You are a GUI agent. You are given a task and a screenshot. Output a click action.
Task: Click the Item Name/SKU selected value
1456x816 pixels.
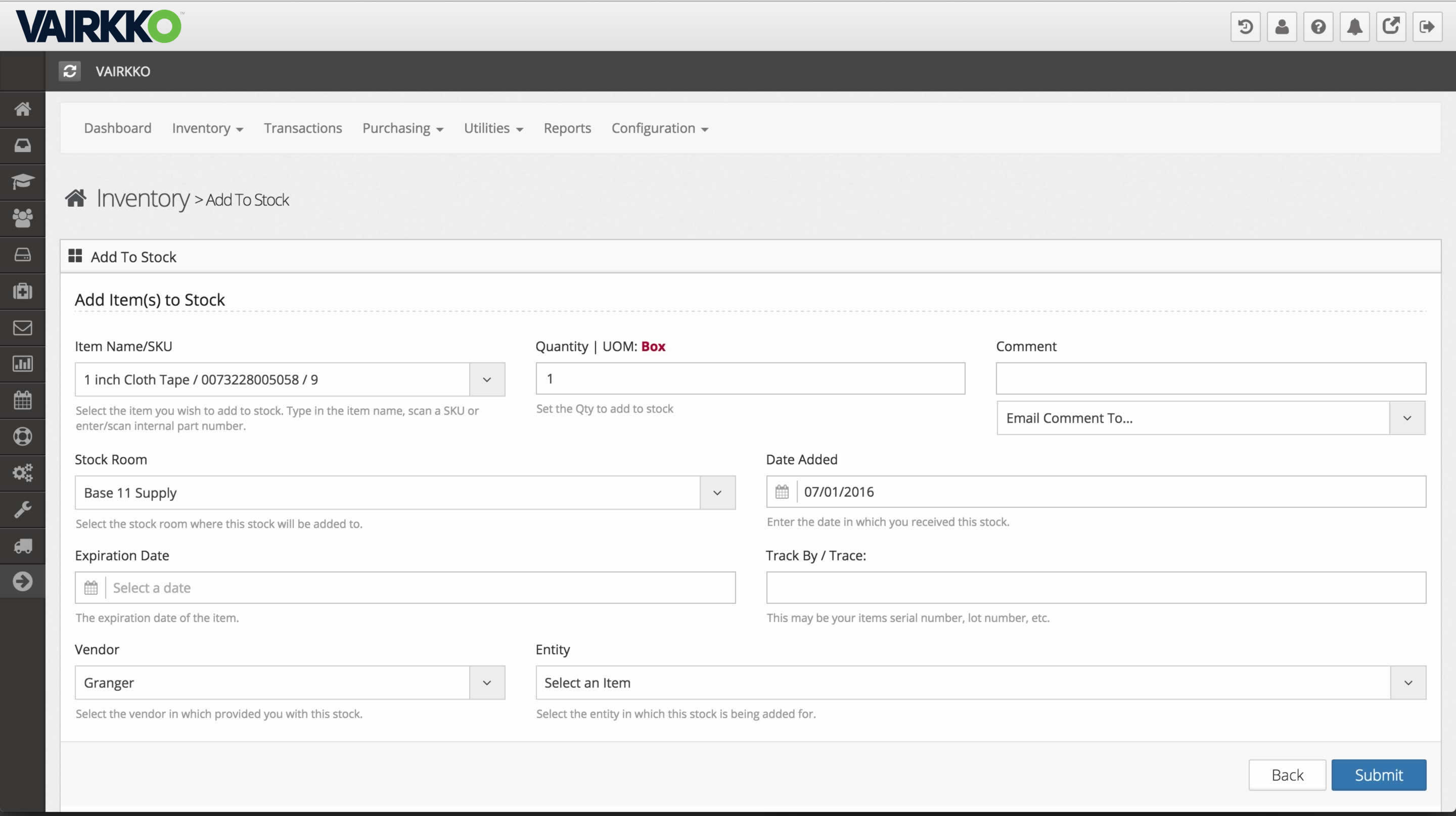201,379
